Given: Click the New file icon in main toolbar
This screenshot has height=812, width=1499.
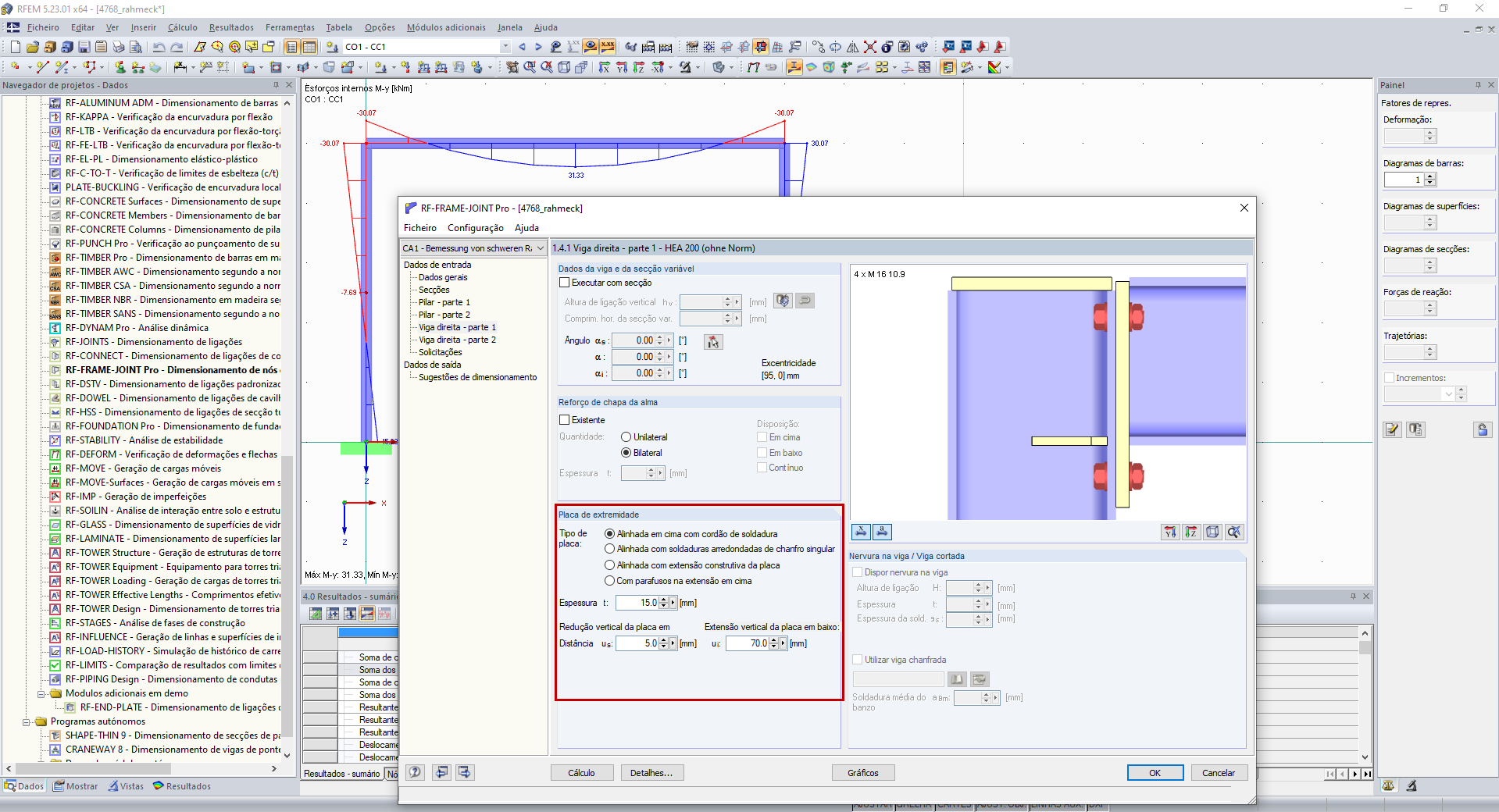Looking at the screenshot, I should [15, 47].
